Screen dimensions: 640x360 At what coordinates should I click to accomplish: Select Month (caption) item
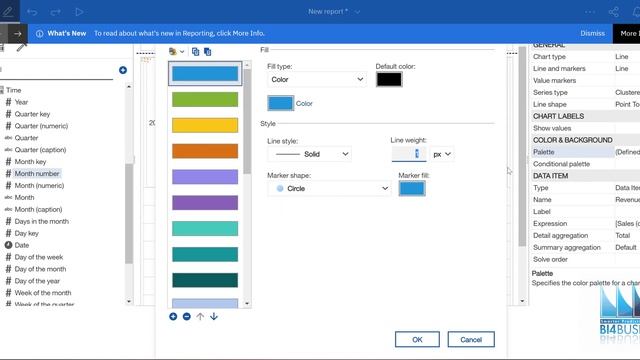click(38, 209)
